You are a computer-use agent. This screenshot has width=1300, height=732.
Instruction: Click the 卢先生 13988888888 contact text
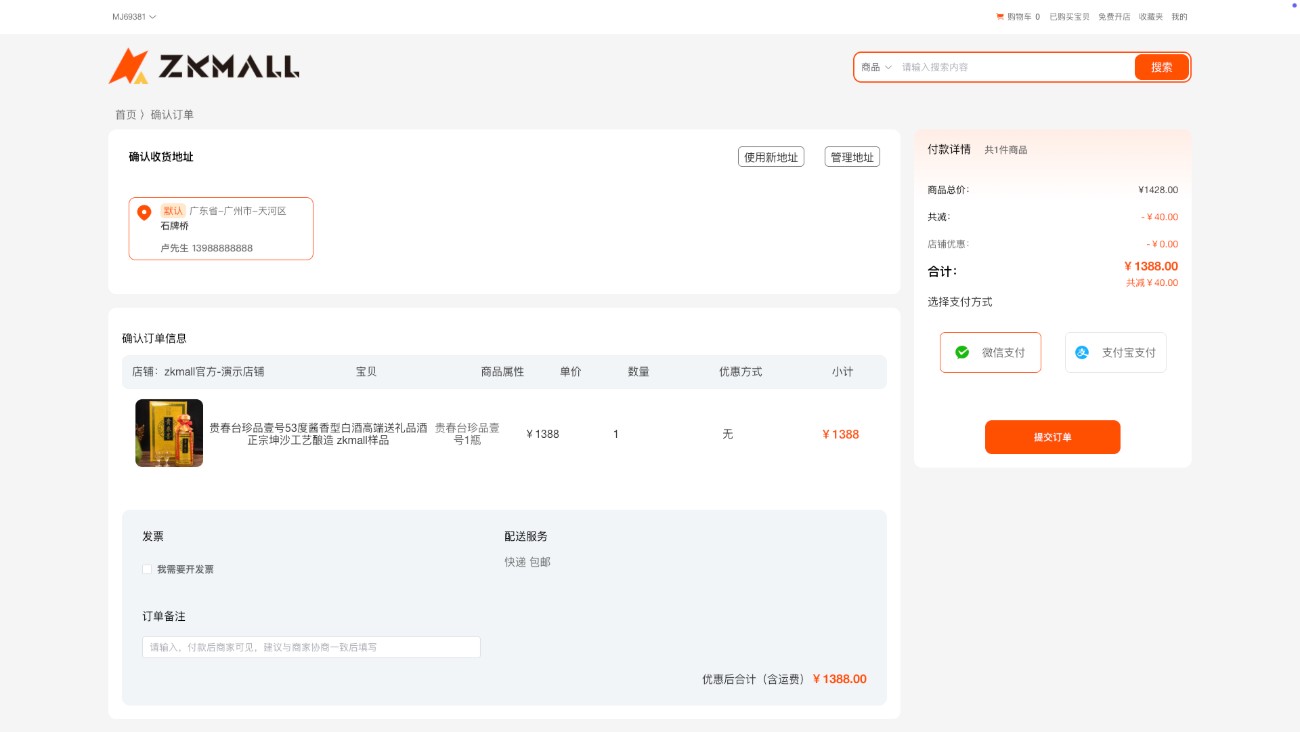pos(206,248)
